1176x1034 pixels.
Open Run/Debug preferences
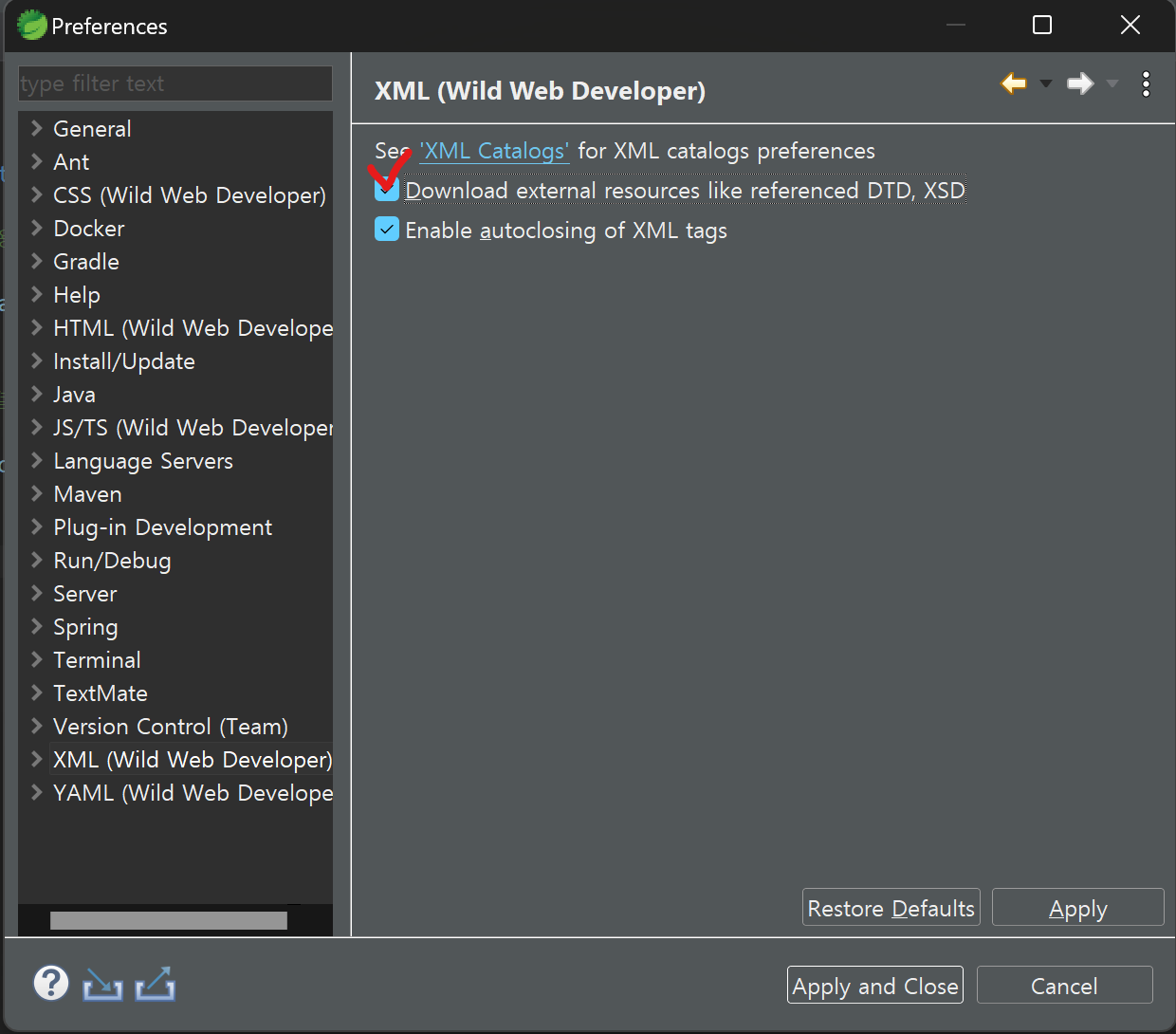[112, 561]
